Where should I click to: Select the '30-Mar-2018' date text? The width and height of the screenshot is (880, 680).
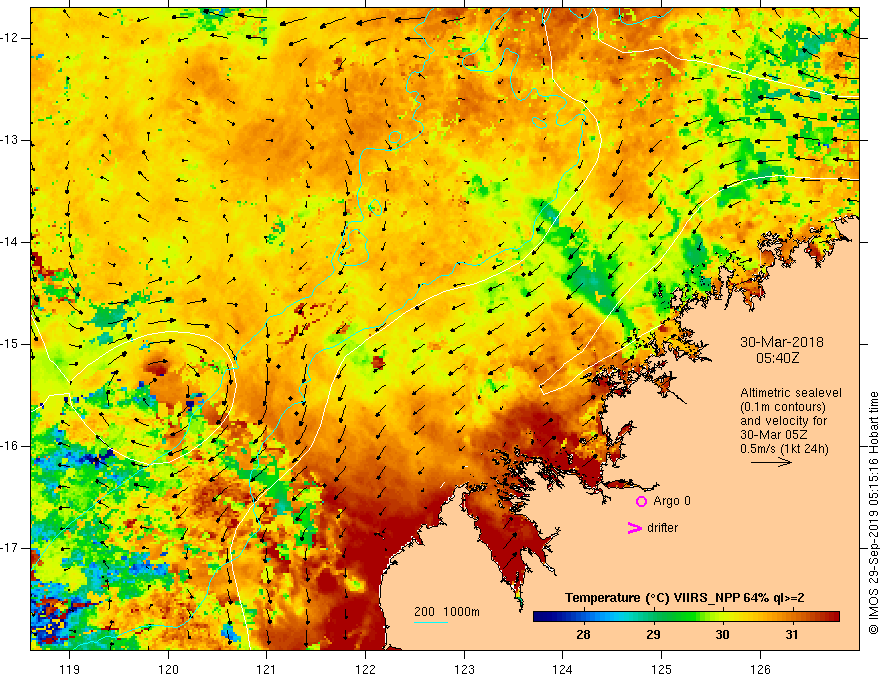(x=782, y=342)
